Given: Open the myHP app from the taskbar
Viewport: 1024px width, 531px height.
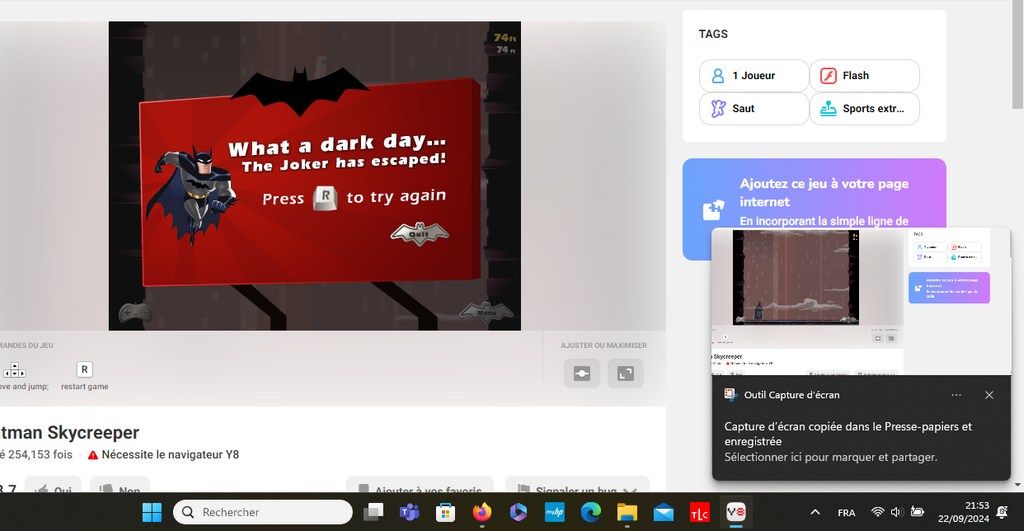Looking at the screenshot, I should pos(554,512).
